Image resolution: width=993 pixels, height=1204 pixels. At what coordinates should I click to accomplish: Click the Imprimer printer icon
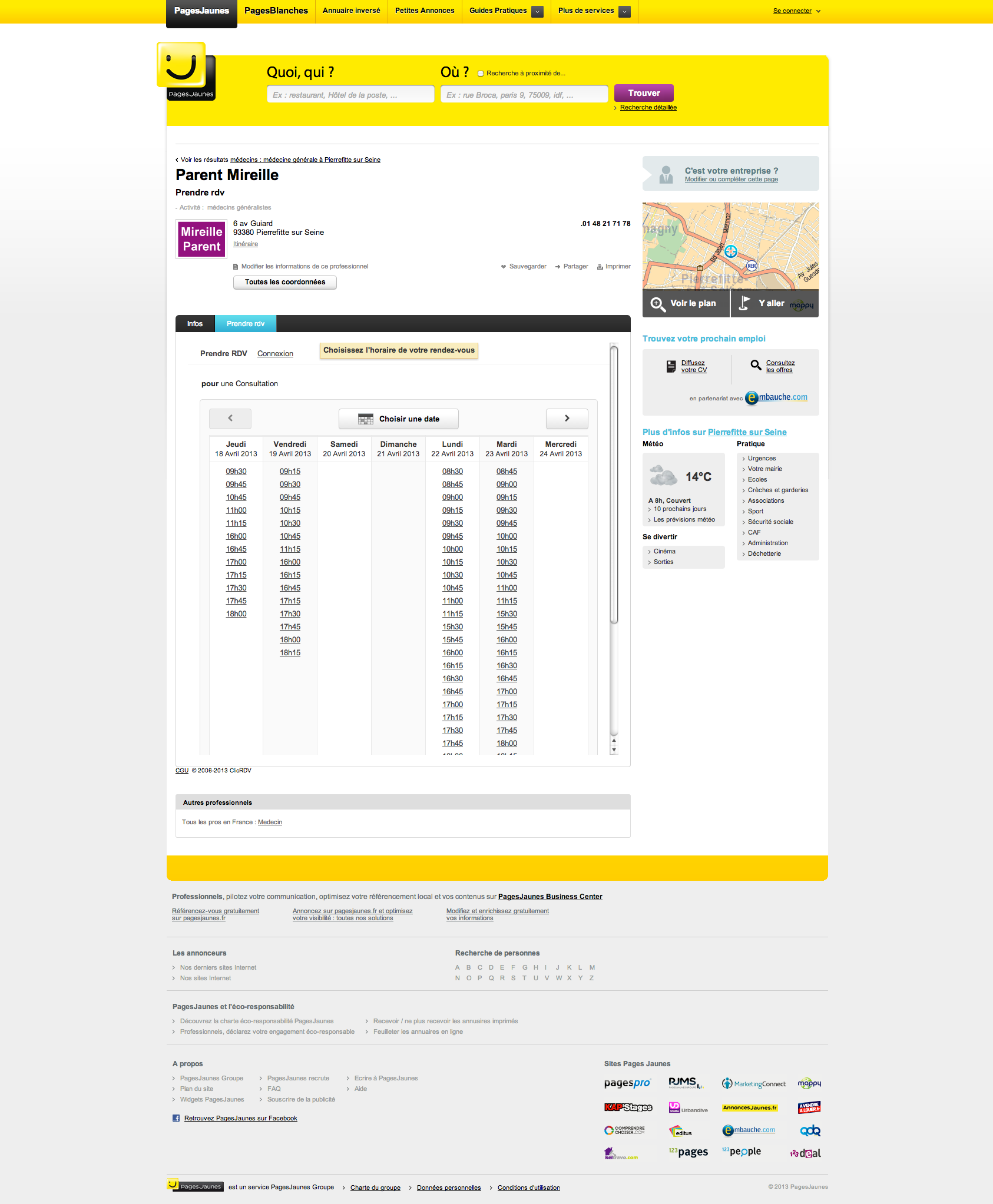pyautogui.click(x=600, y=267)
